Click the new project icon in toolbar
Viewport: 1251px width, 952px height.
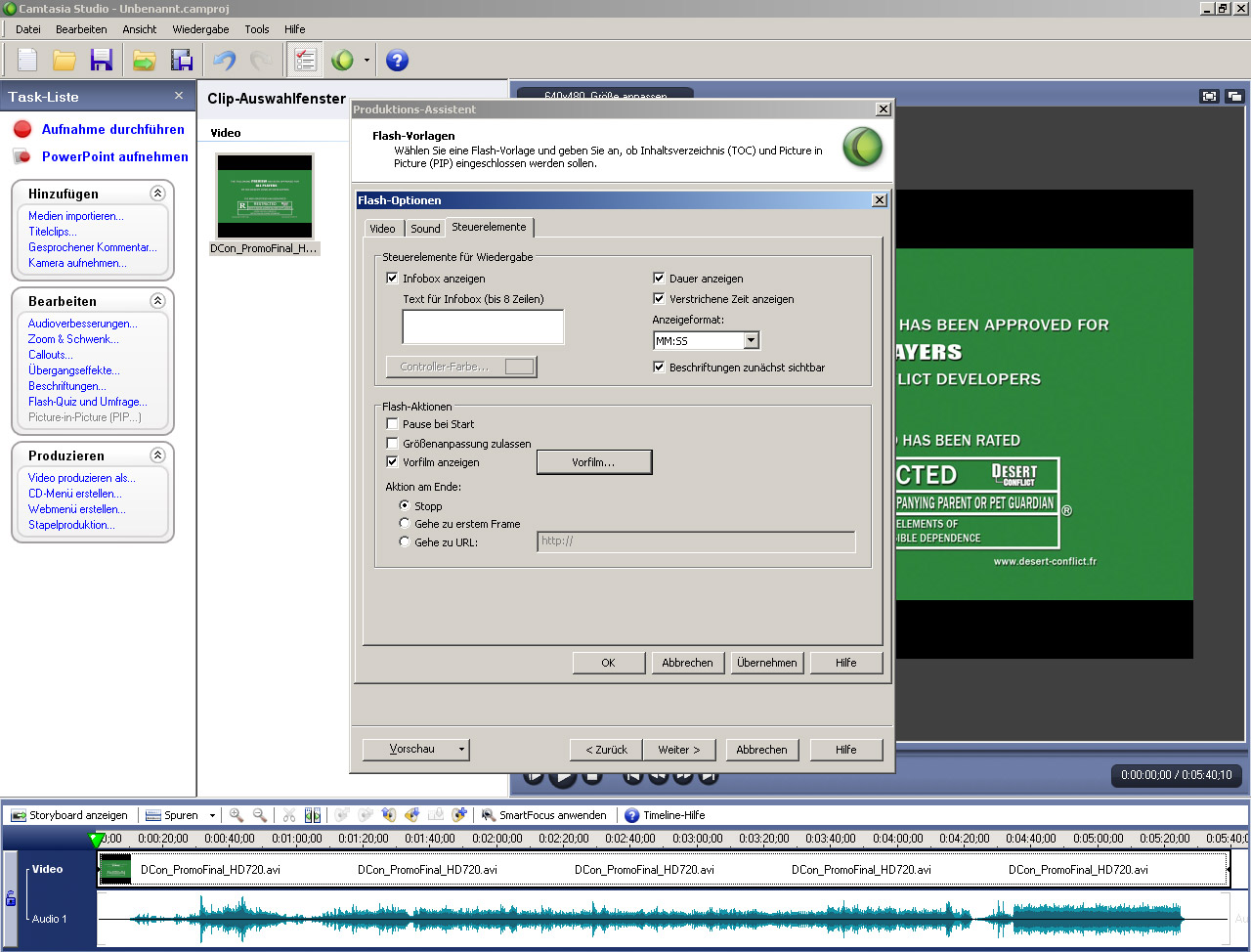pos(27,61)
